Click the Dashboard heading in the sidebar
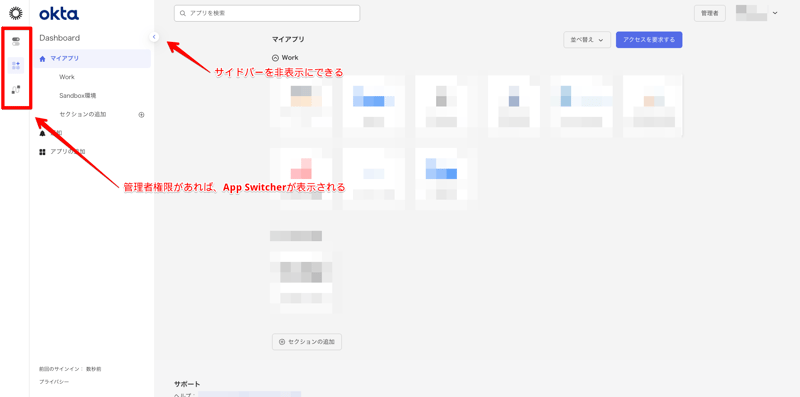Image resolution: width=800 pixels, height=397 pixels. (60, 38)
